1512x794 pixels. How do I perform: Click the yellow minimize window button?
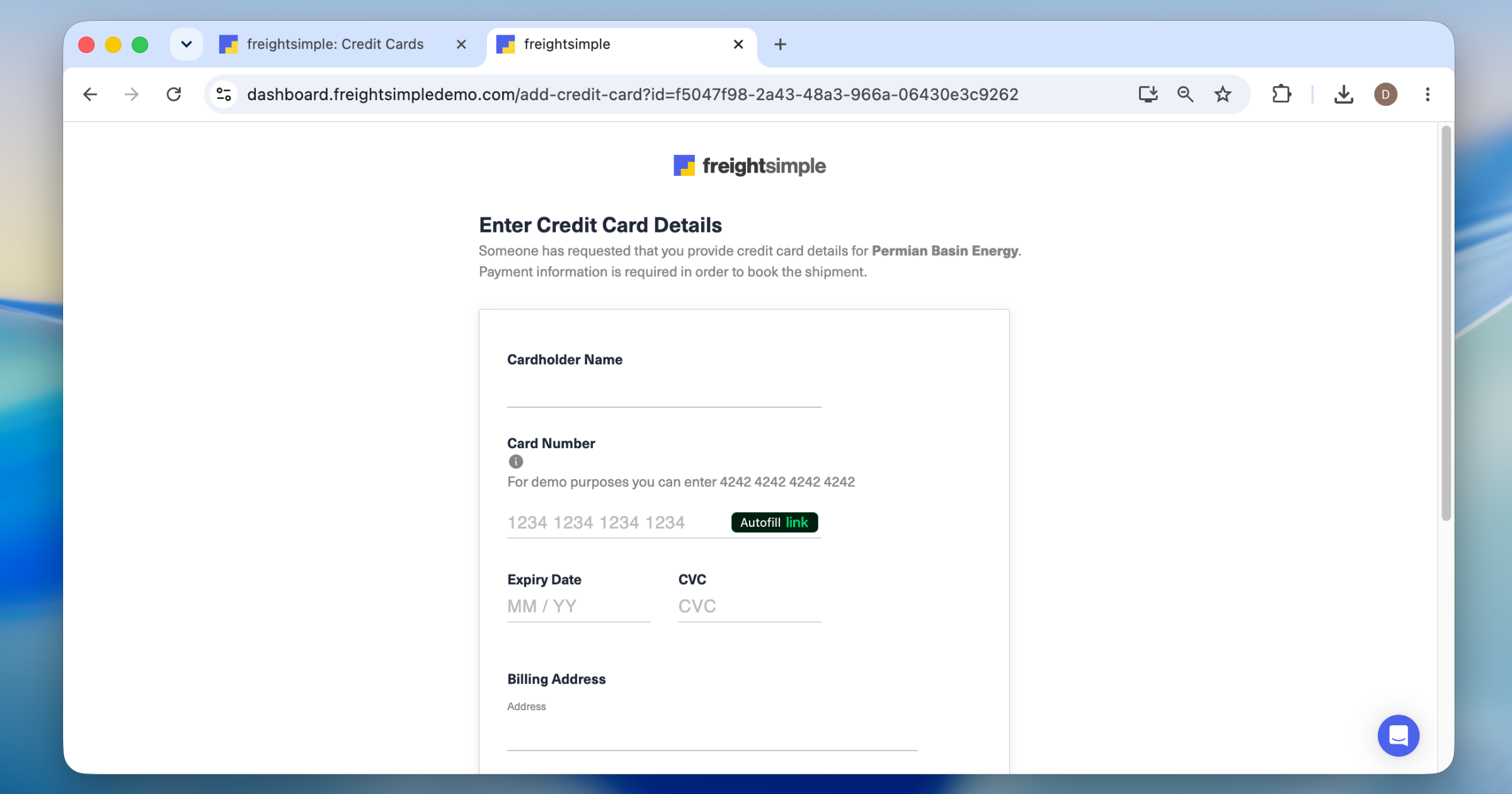pyautogui.click(x=113, y=45)
